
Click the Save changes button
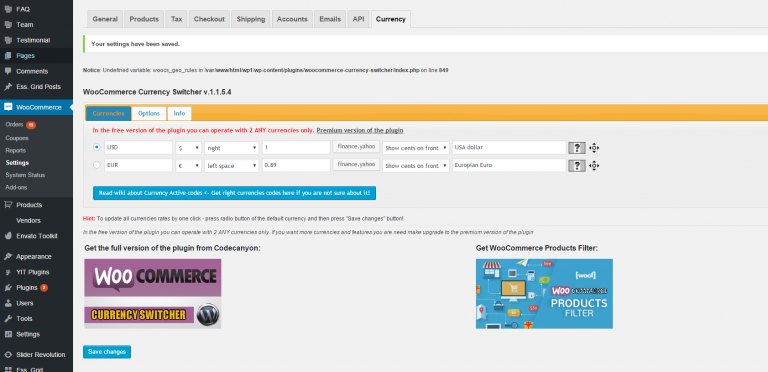click(107, 352)
